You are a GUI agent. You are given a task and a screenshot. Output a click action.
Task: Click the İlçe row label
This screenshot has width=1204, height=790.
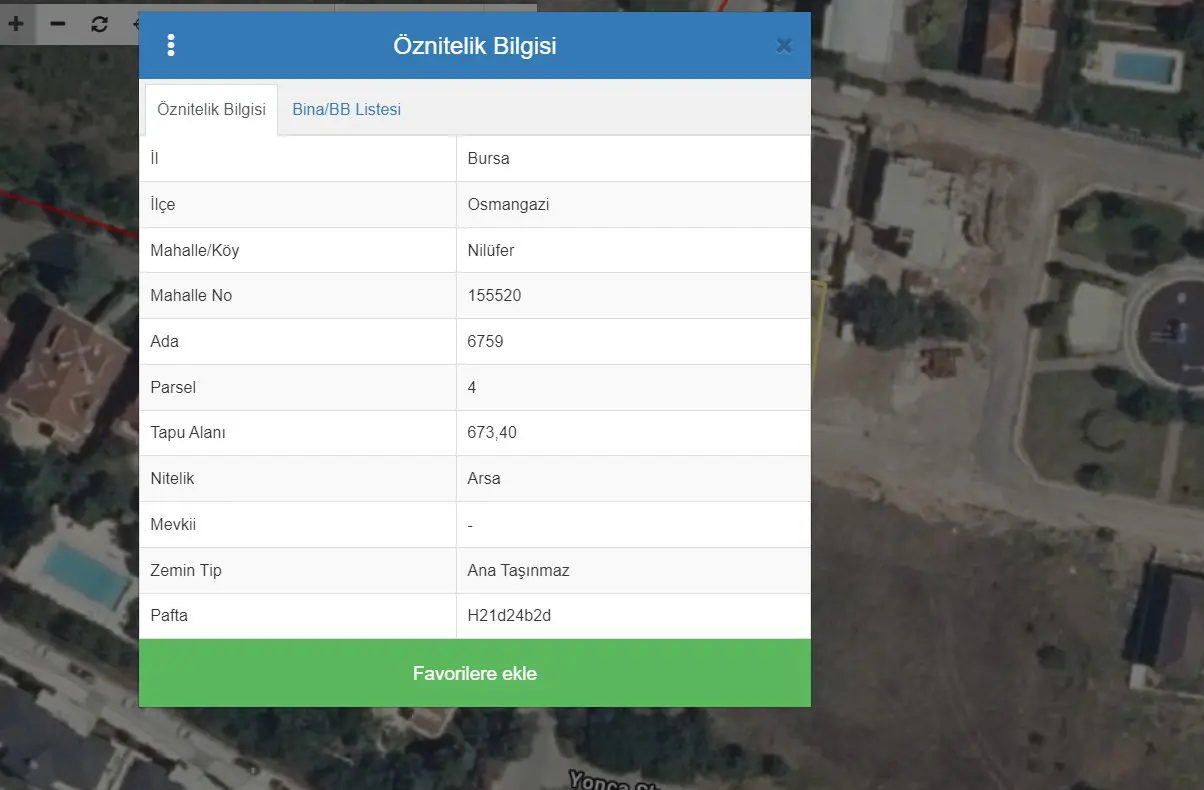pos(163,204)
